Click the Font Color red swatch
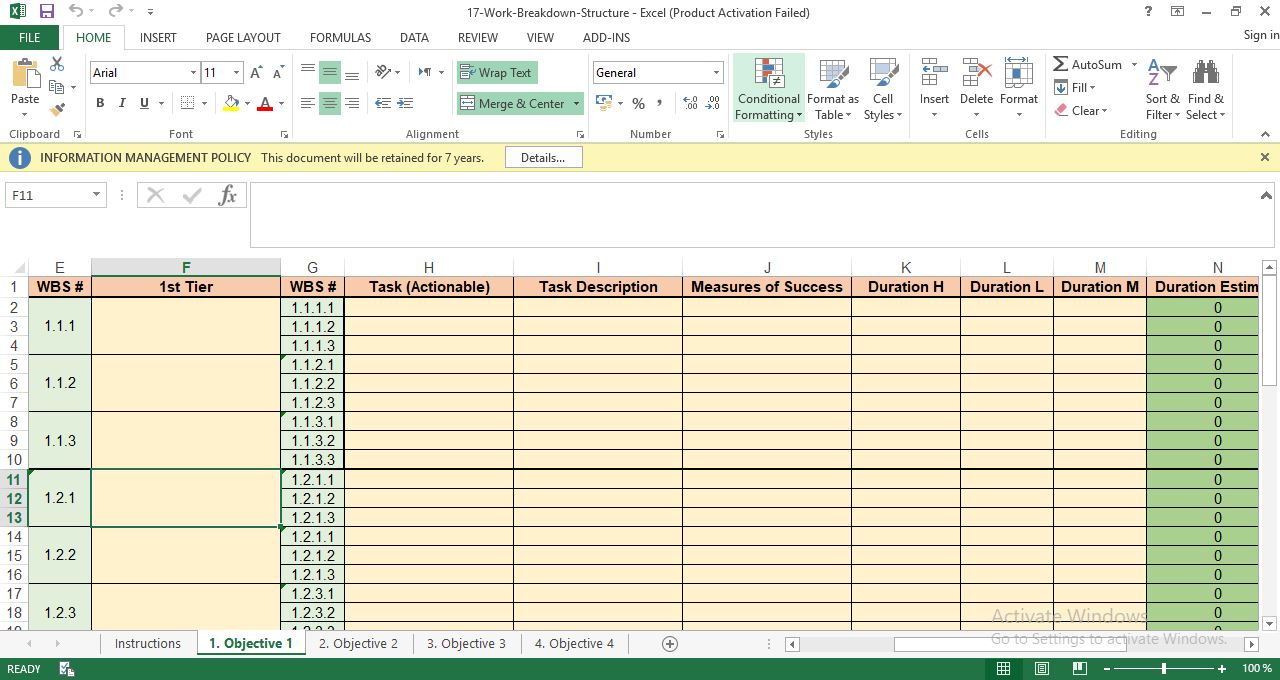The width and height of the screenshot is (1280, 680). click(265, 103)
